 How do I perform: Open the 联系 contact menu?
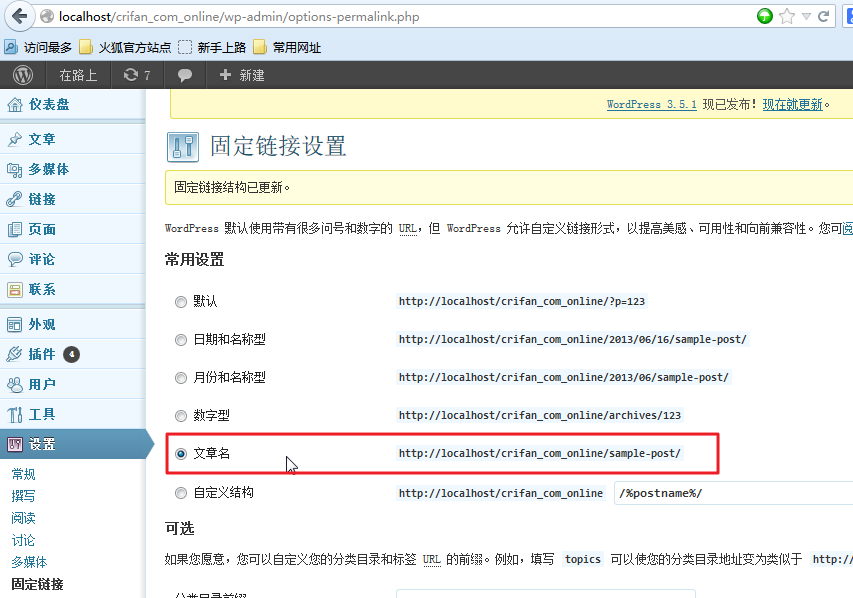point(72,289)
